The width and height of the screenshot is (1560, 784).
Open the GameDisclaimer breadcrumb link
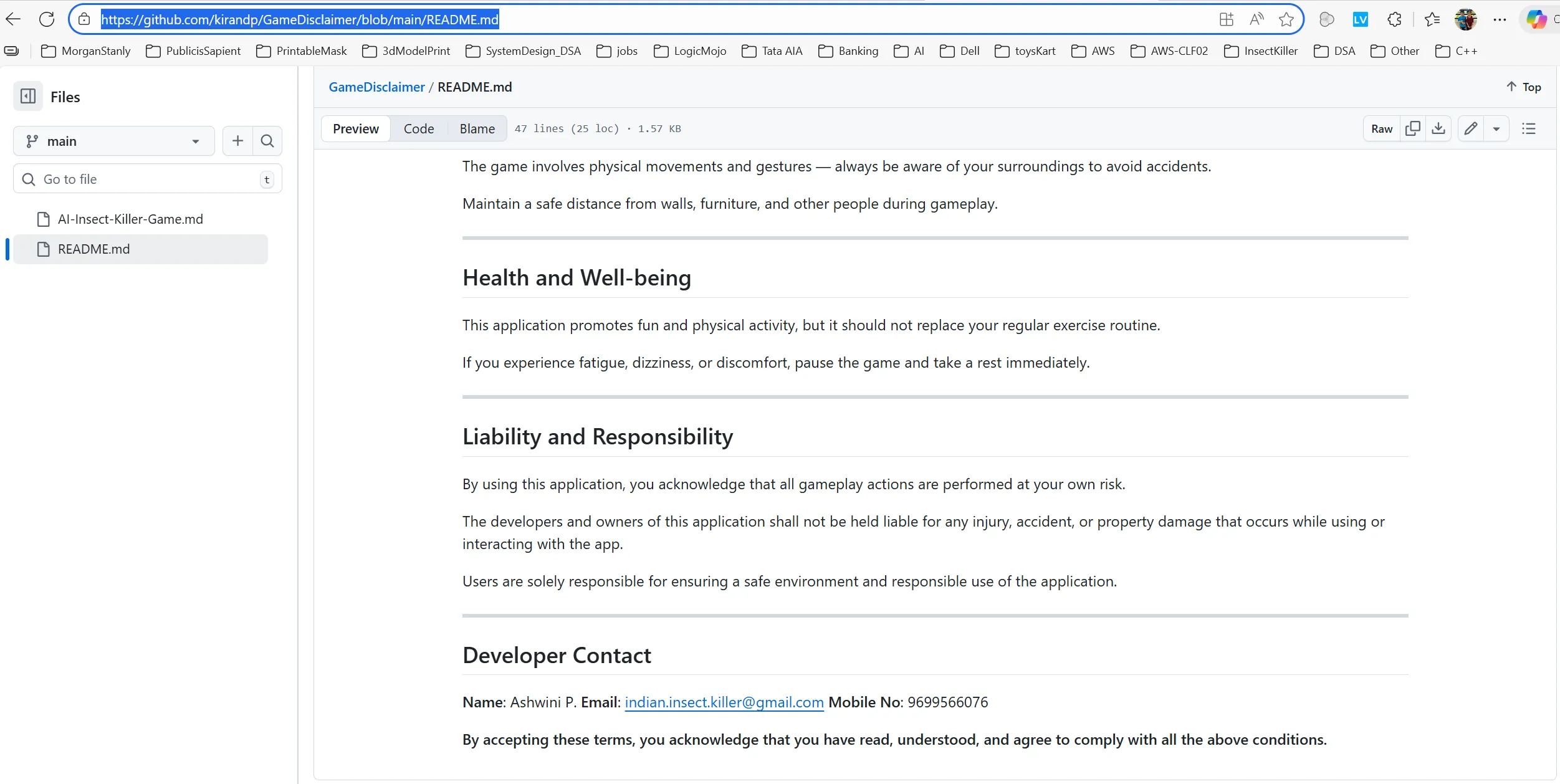coord(376,87)
